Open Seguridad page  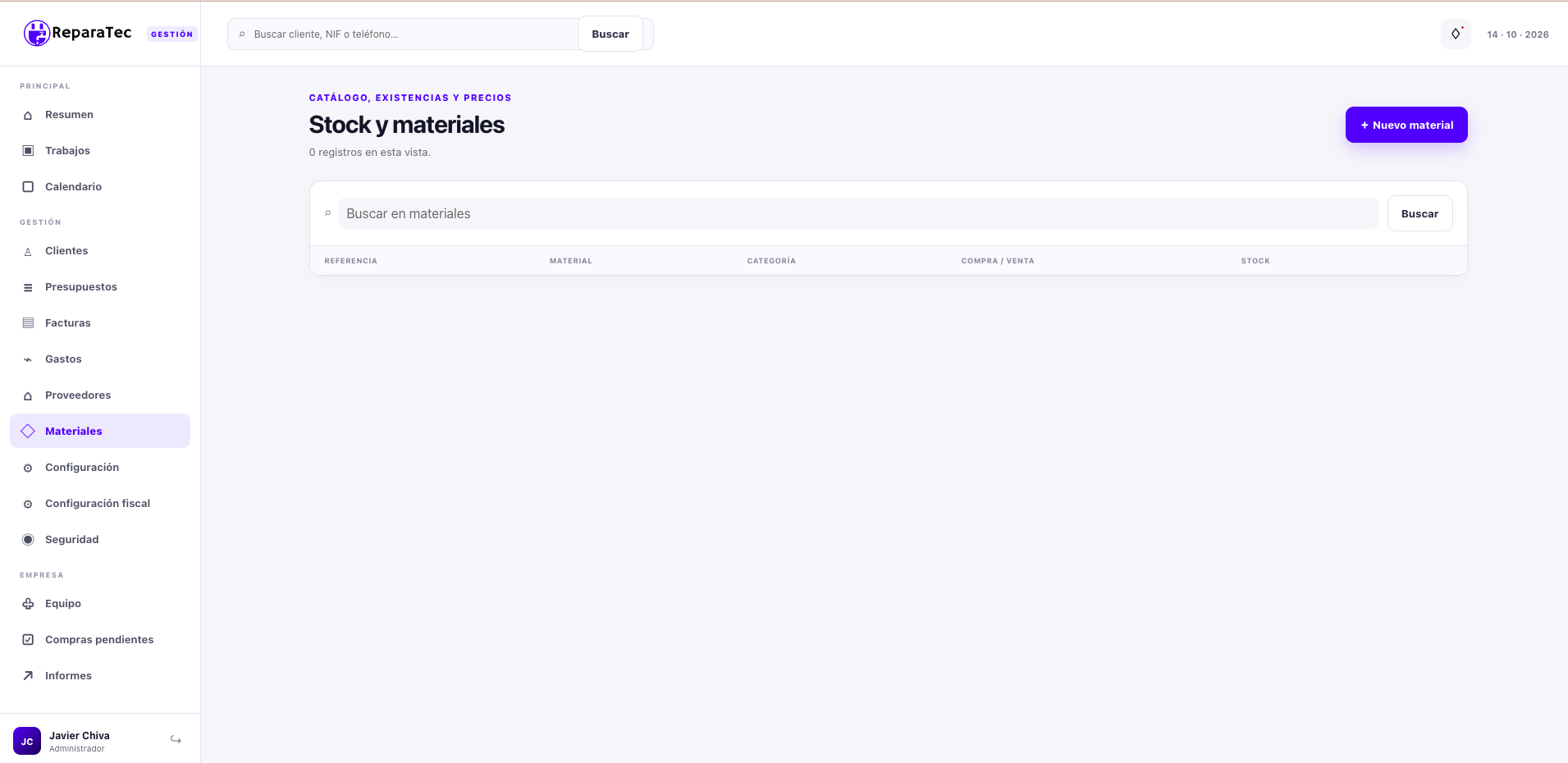click(x=100, y=540)
